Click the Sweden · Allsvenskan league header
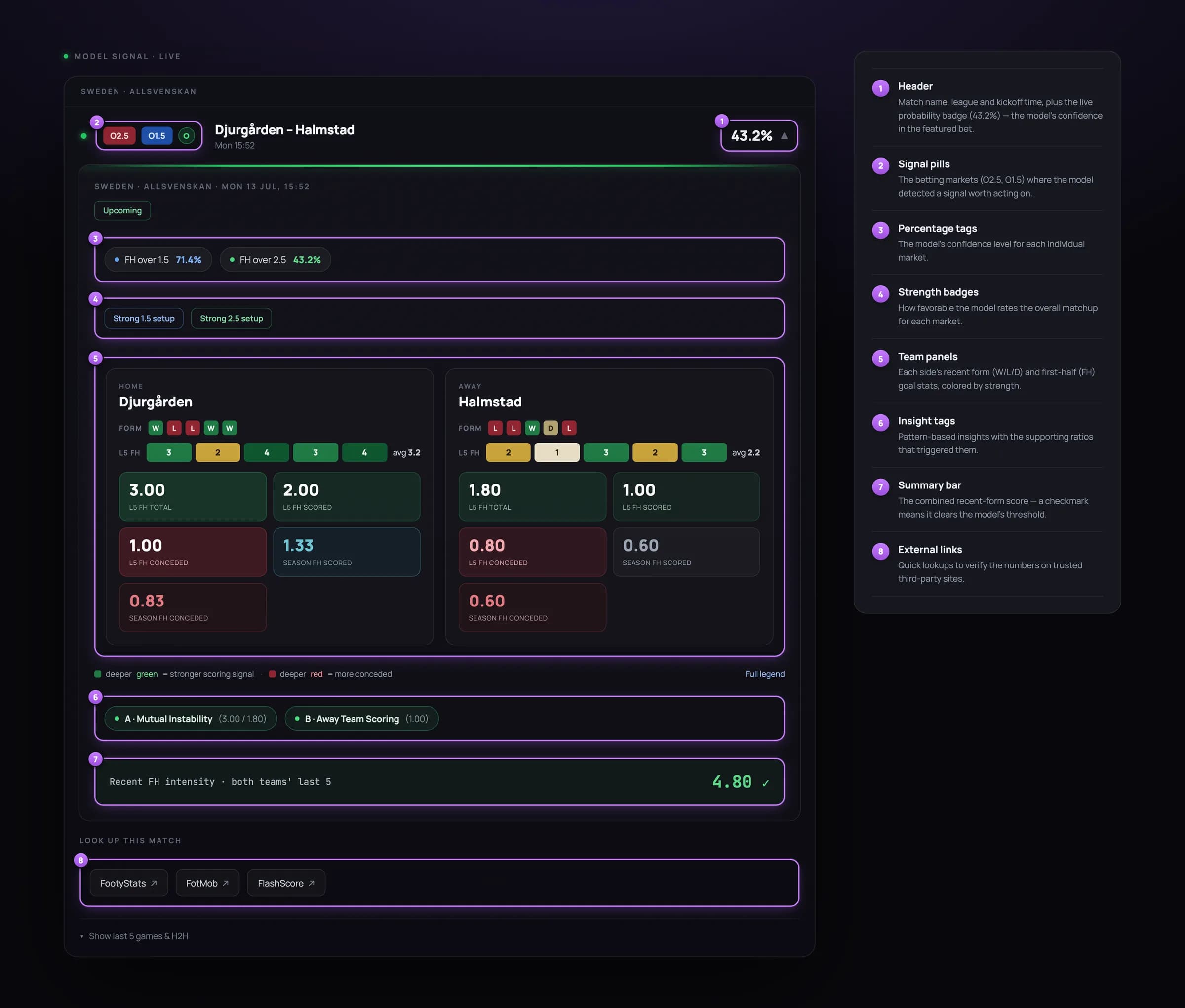This screenshot has height=1008, width=1185. coord(139,91)
